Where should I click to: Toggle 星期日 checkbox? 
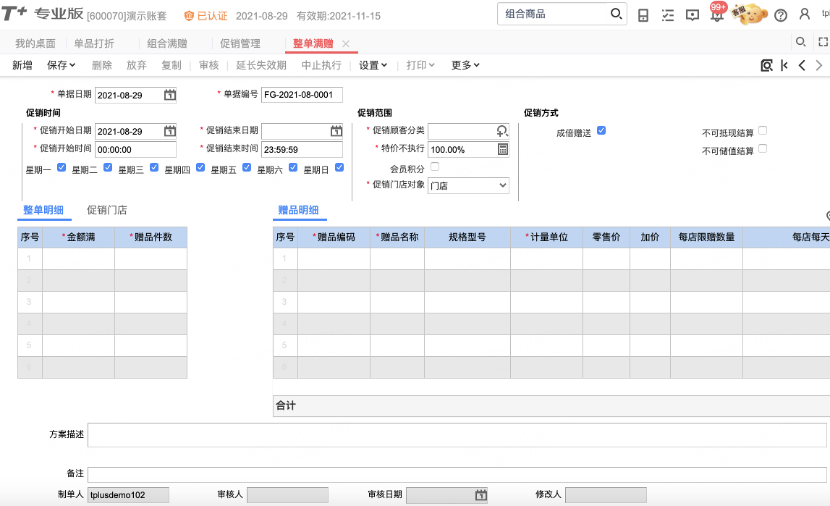tap(339, 167)
